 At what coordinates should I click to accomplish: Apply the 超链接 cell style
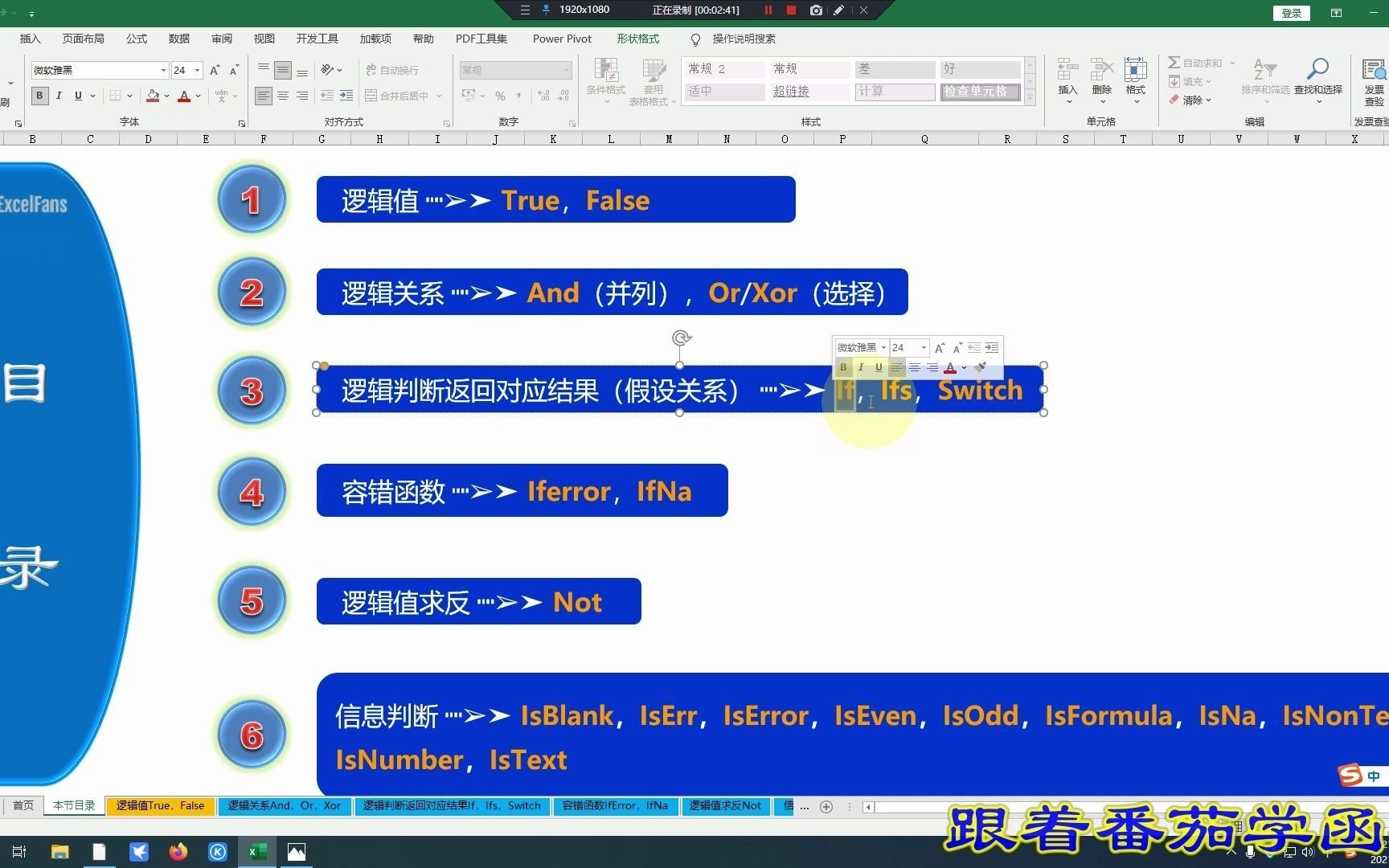[x=810, y=92]
